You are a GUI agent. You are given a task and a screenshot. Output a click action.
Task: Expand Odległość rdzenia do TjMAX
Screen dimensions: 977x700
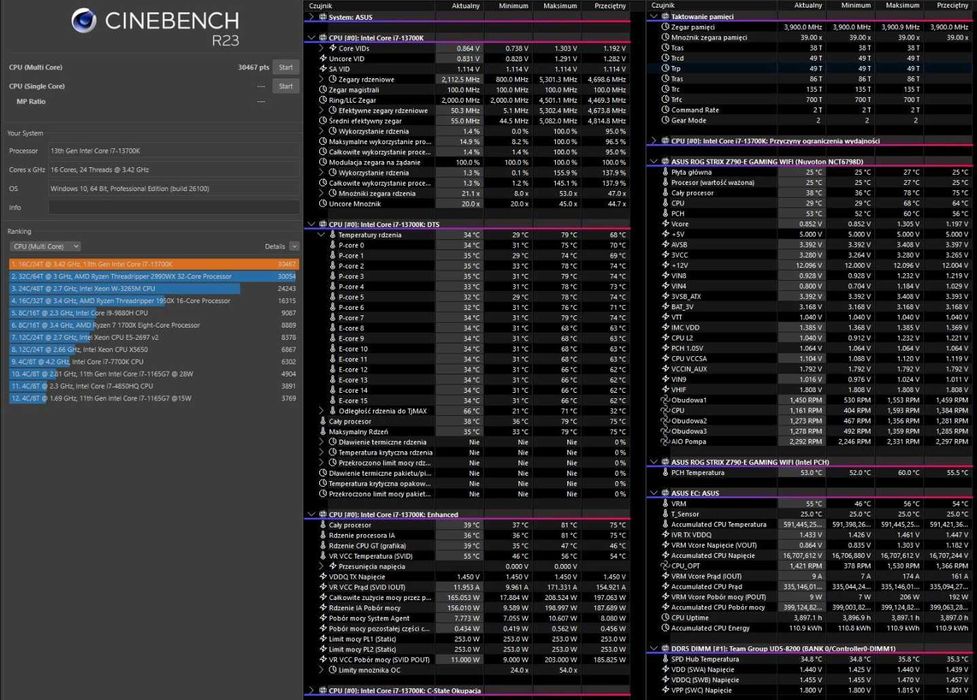[322, 411]
